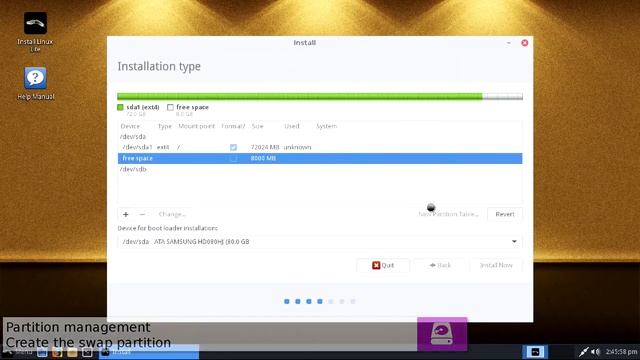Screen dimensions: 640x360
Task: Click the volume icon in system tray
Action: tap(596, 351)
